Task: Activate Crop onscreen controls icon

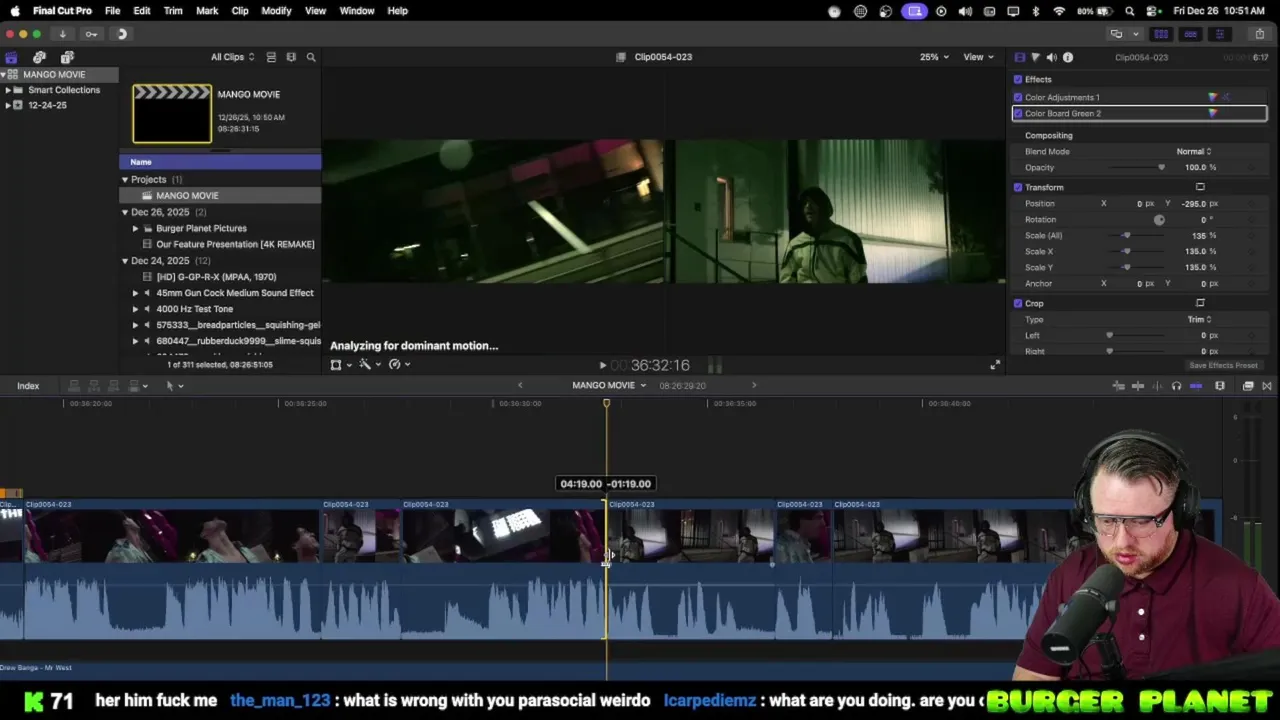Action: click(x=1200, y=303)
